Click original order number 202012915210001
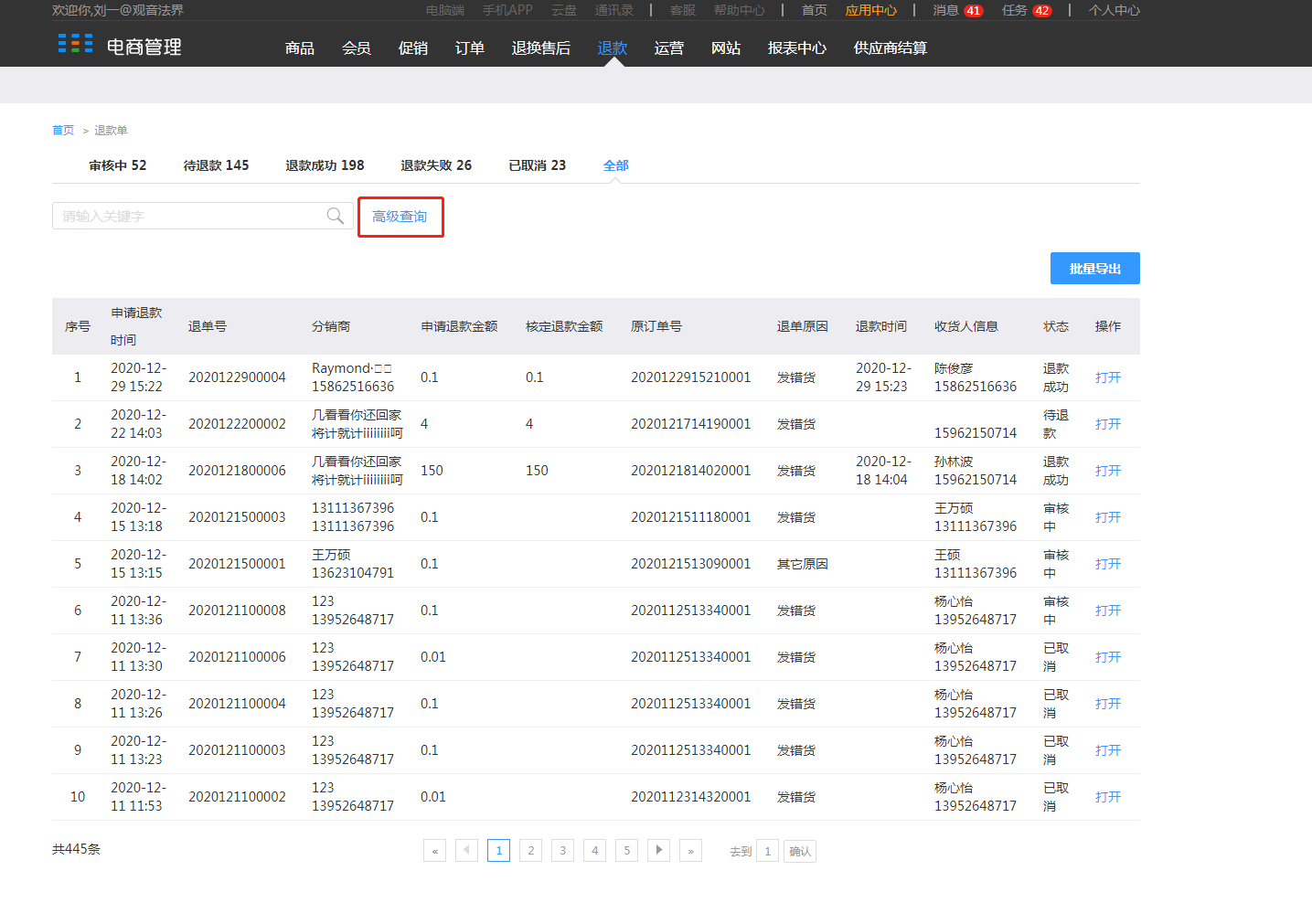 tap(690, 377)
